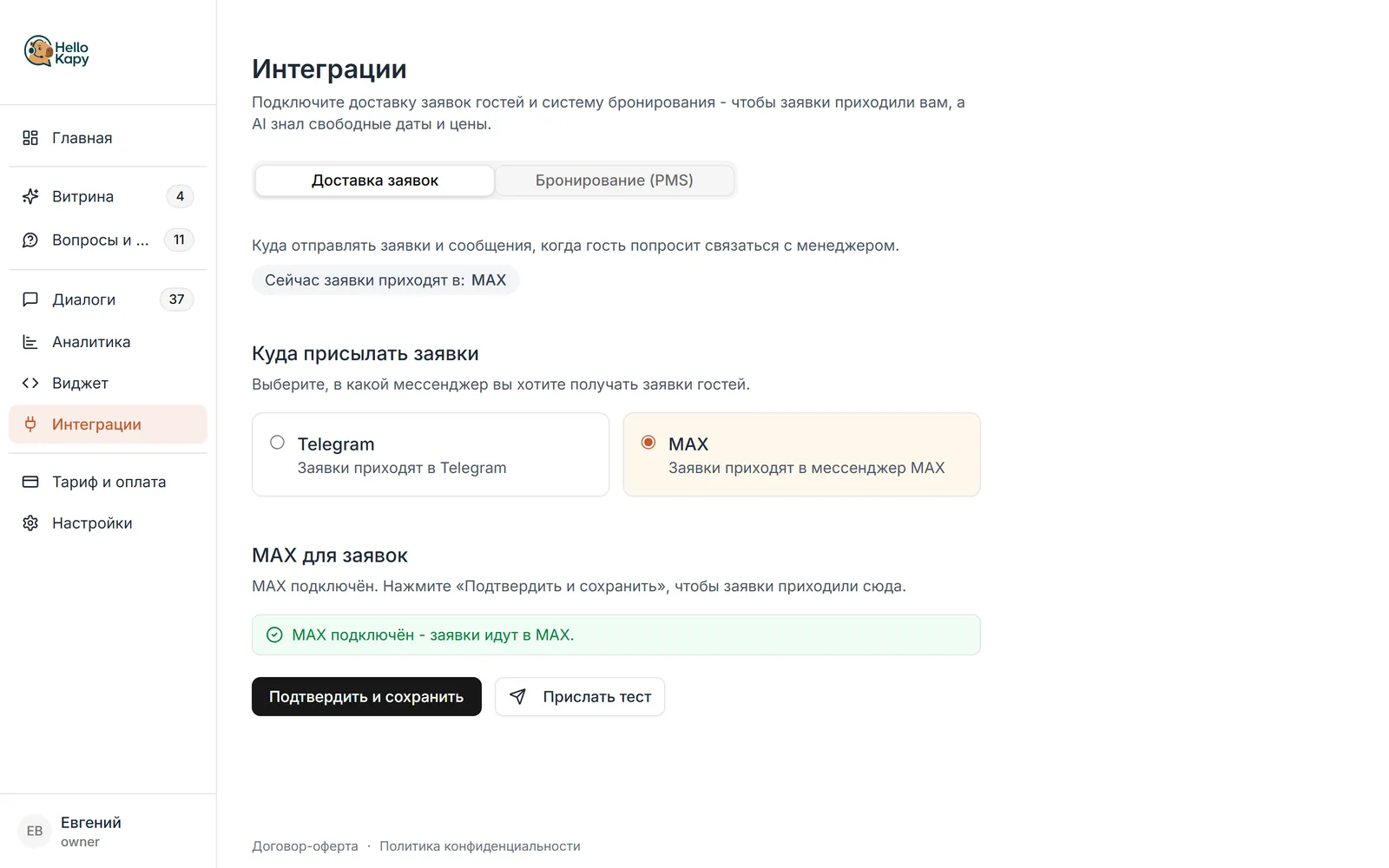1389x868 pixels.
Task: Click the 'Интеграции' page title
Action: tap(329, 69)
